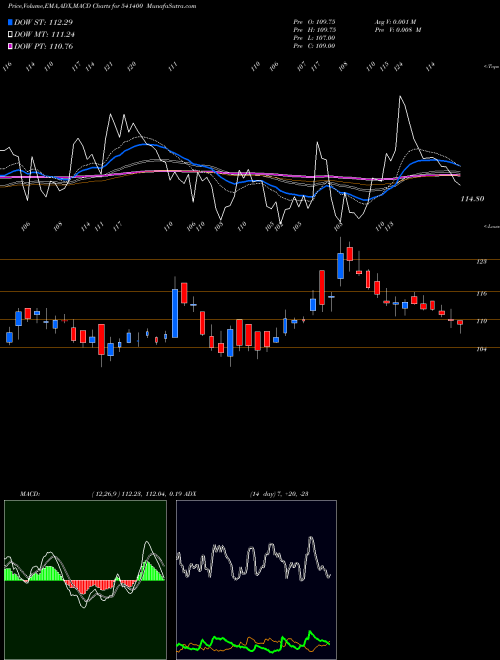
Task: Click the tallest blue candlestick near 116 line
Action: pyautogui.click(x=175, y=313)
